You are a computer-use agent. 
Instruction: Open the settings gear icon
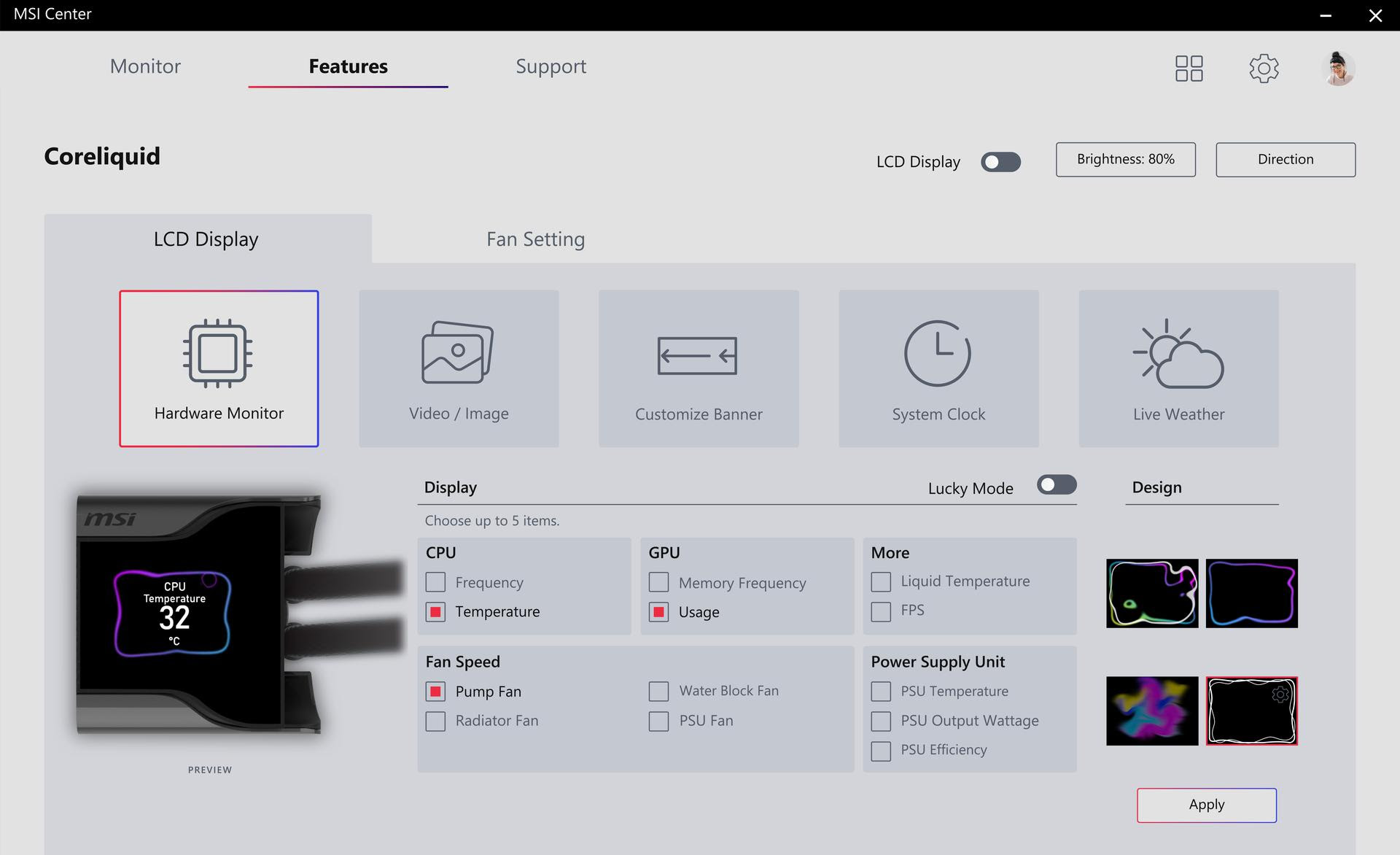click(x=1264, y=69)
